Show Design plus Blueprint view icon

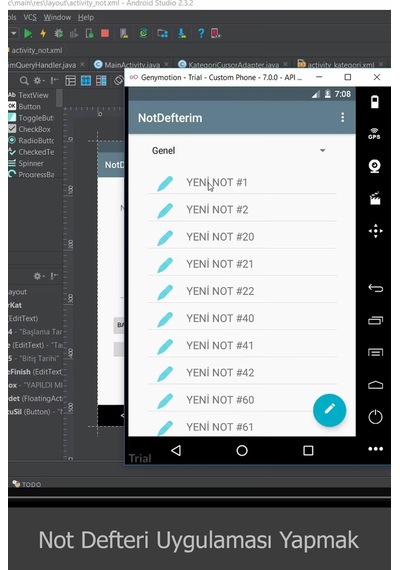101,81
